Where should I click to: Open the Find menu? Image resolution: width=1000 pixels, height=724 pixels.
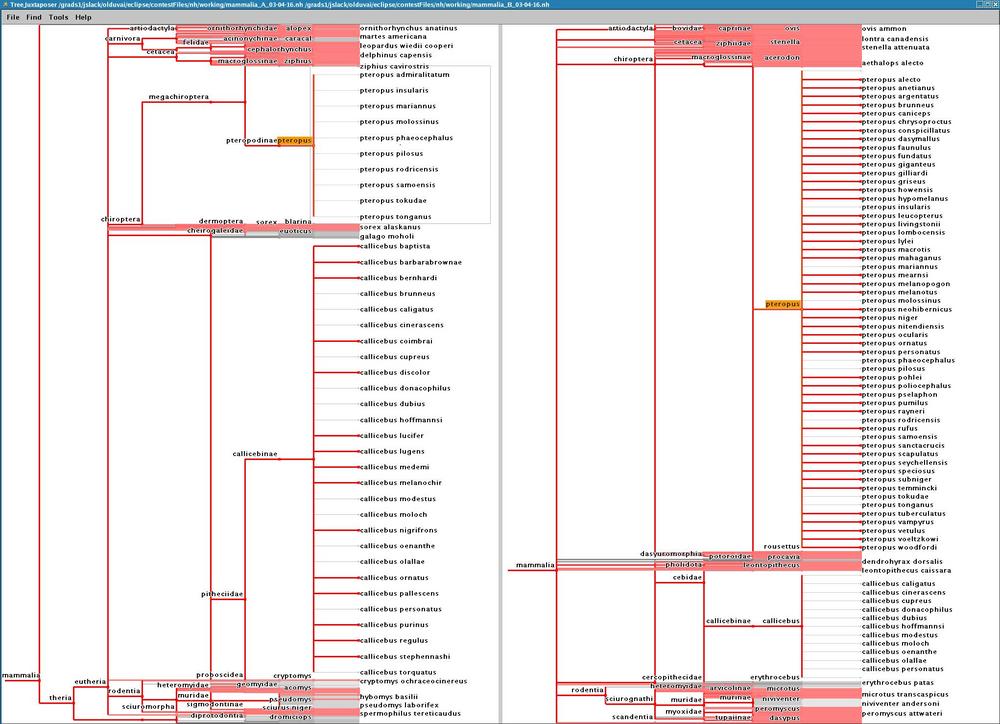pos(34,17)
